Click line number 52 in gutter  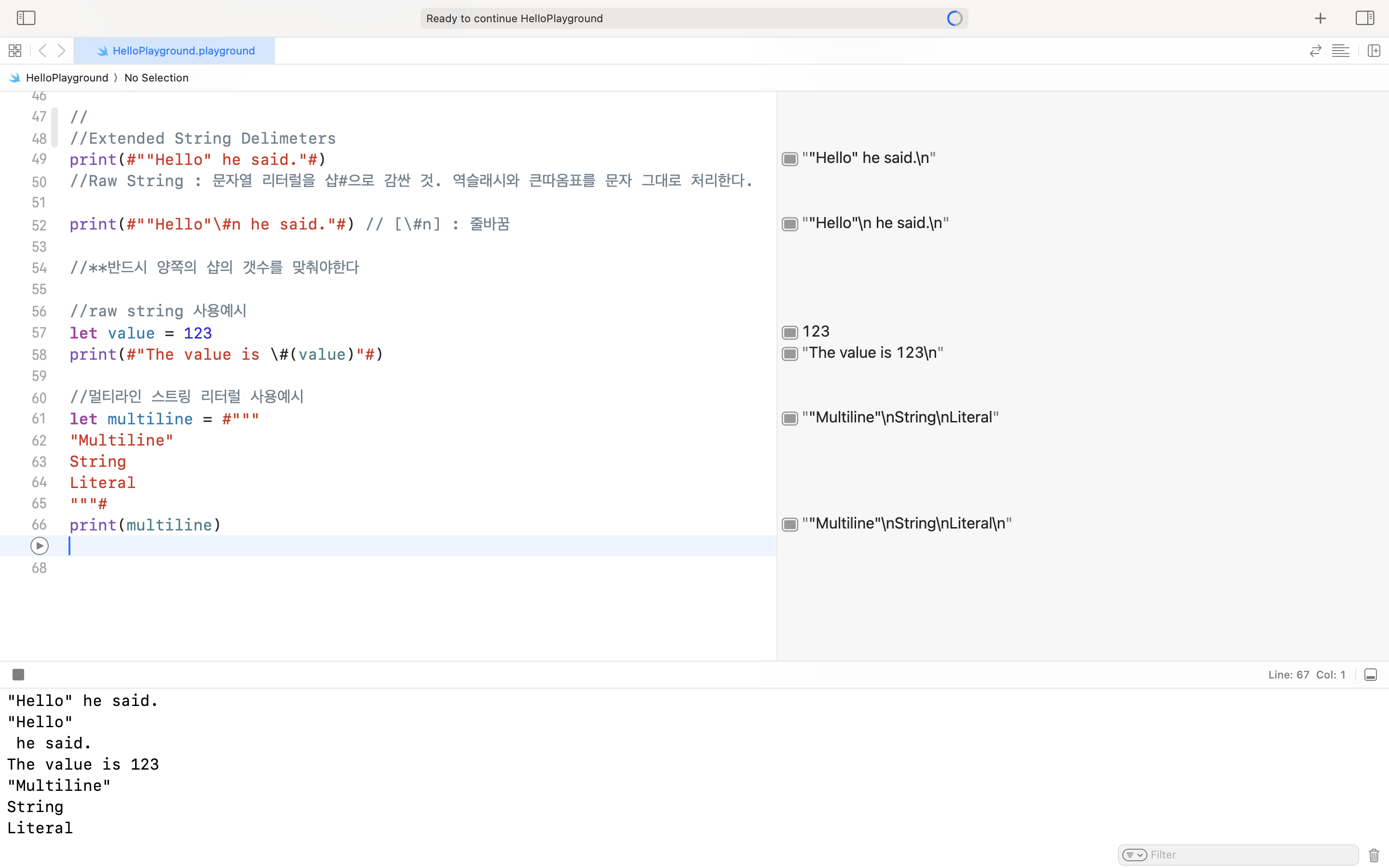click(39, 225)
